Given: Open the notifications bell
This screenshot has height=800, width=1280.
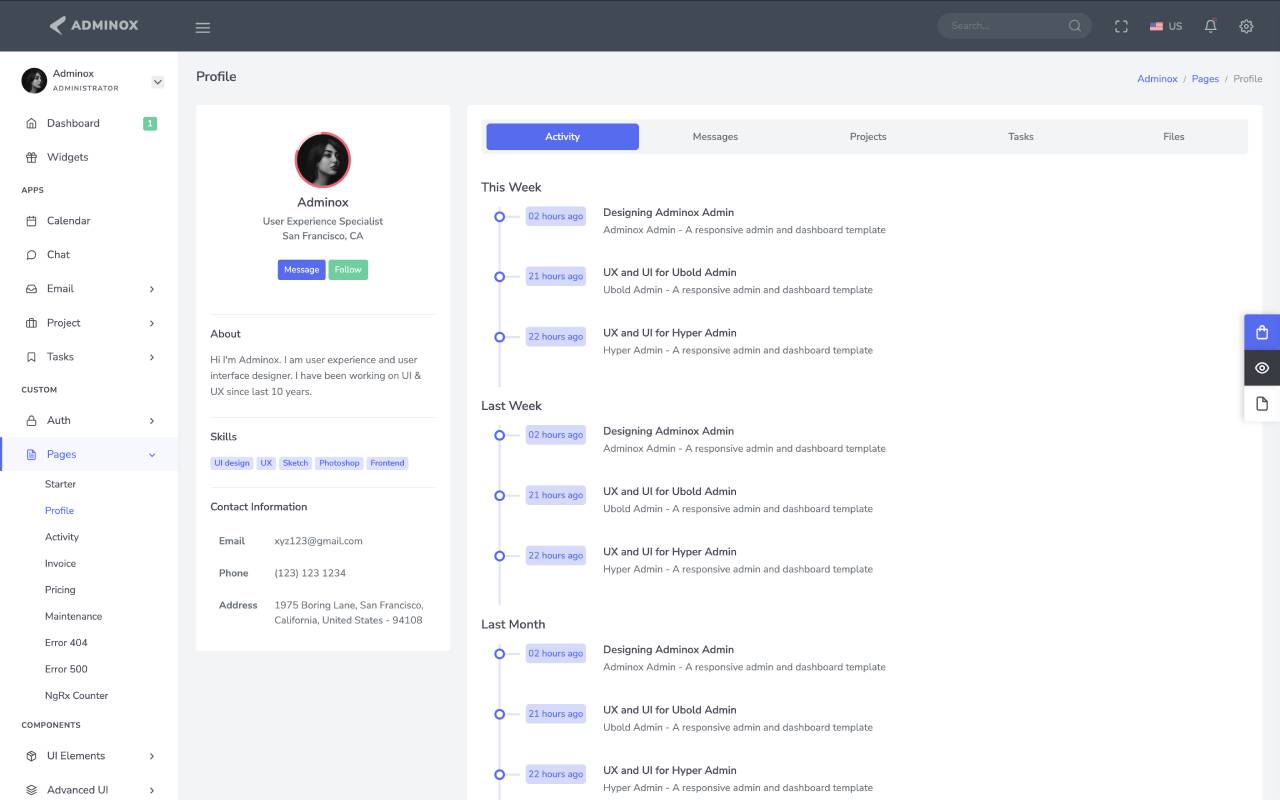Looking at the screenshot, I should coord(1211,26).
